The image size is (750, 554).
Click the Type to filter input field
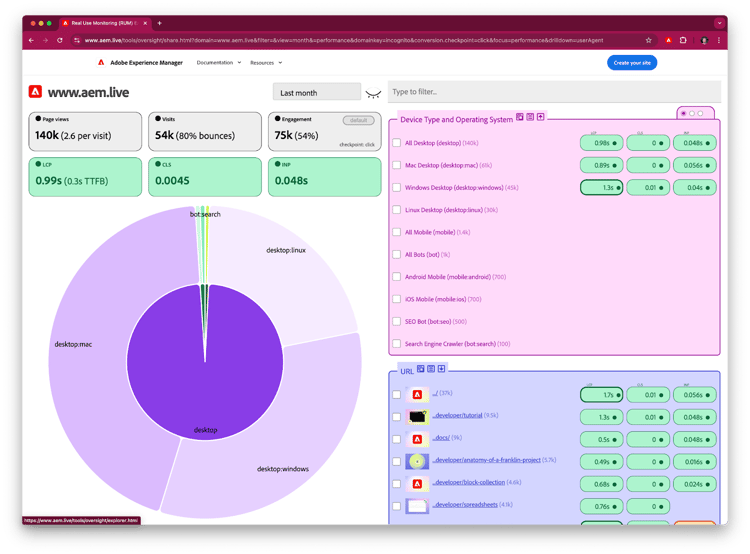click(x=554, y=92)
